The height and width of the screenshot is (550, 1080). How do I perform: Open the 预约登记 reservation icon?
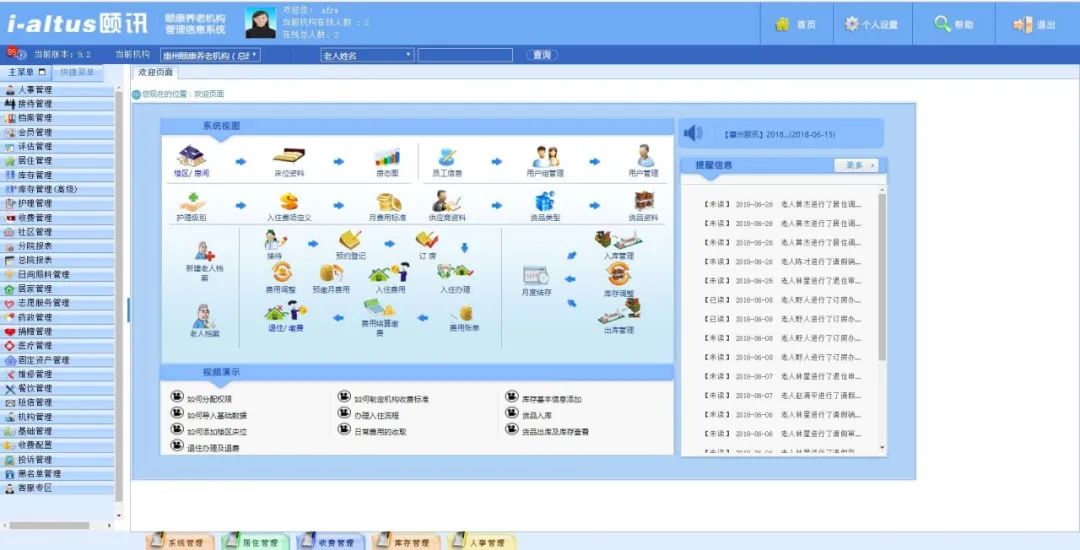point(350,241)
